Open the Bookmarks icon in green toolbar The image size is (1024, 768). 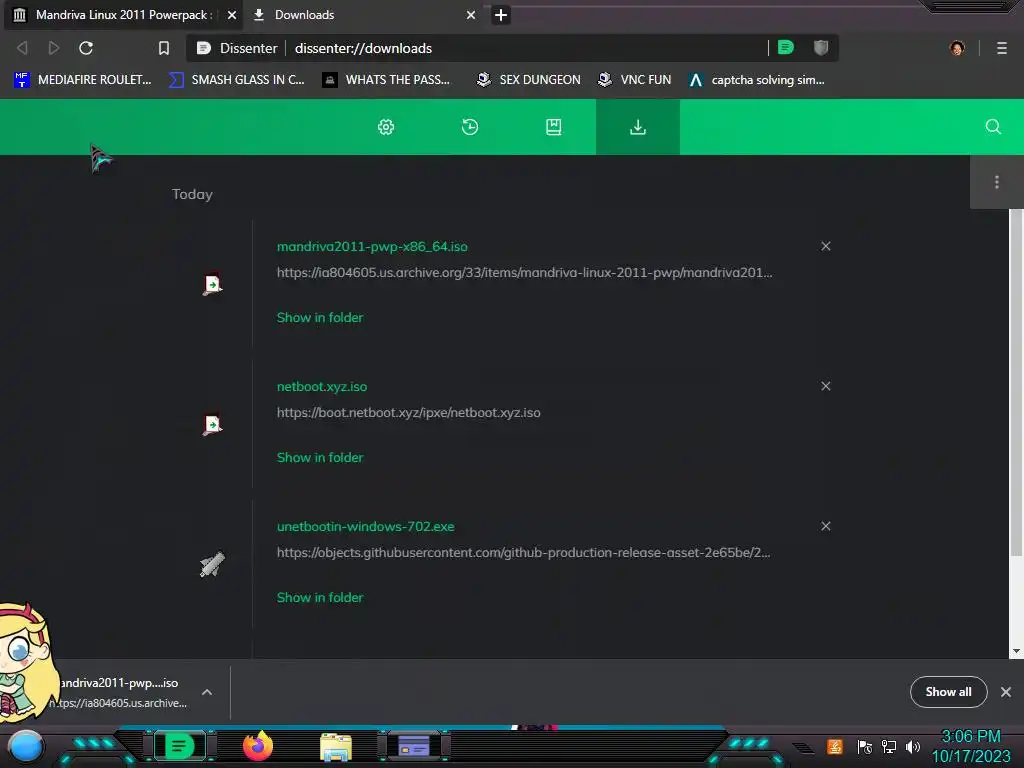[553, 127]
